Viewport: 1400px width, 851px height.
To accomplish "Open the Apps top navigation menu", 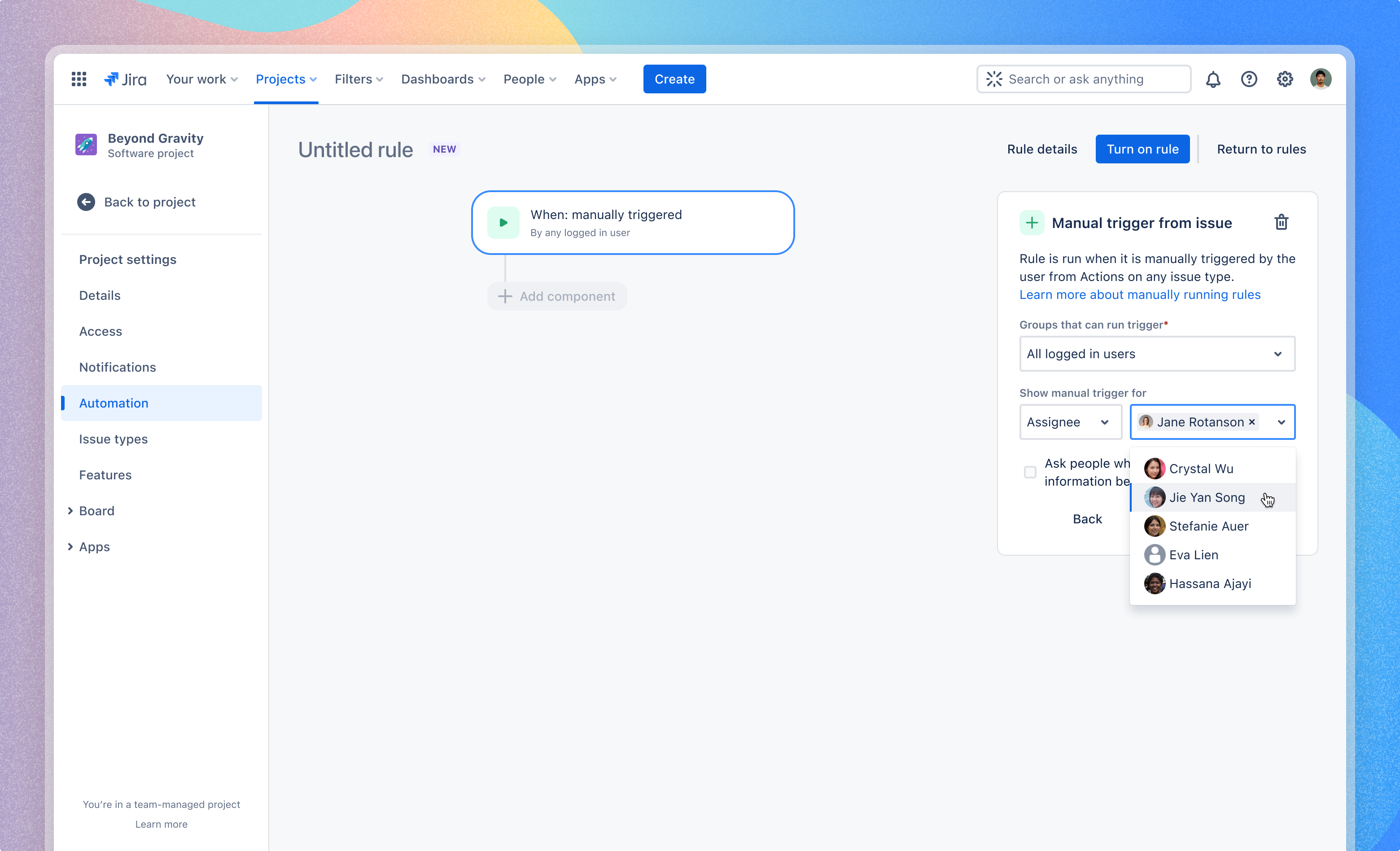I will coord(595,79).
